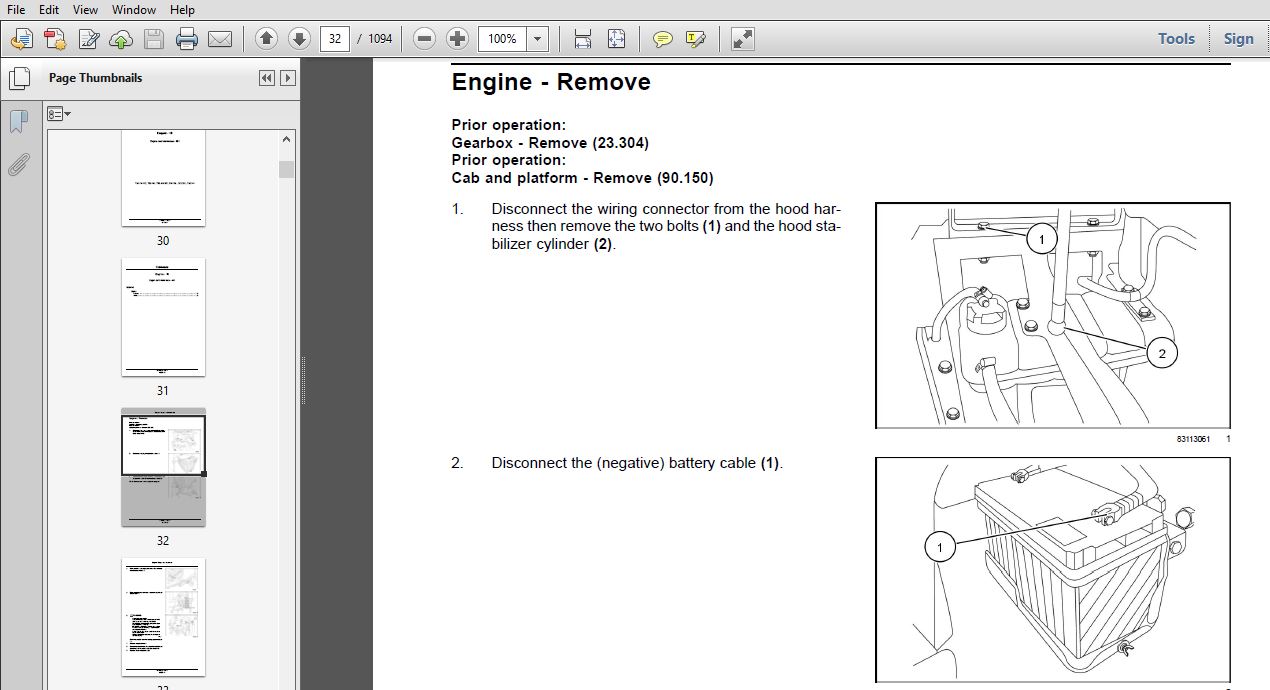Select page 30 thumbnail
This screenshot has width=1270, height=690.
(163, 178)
